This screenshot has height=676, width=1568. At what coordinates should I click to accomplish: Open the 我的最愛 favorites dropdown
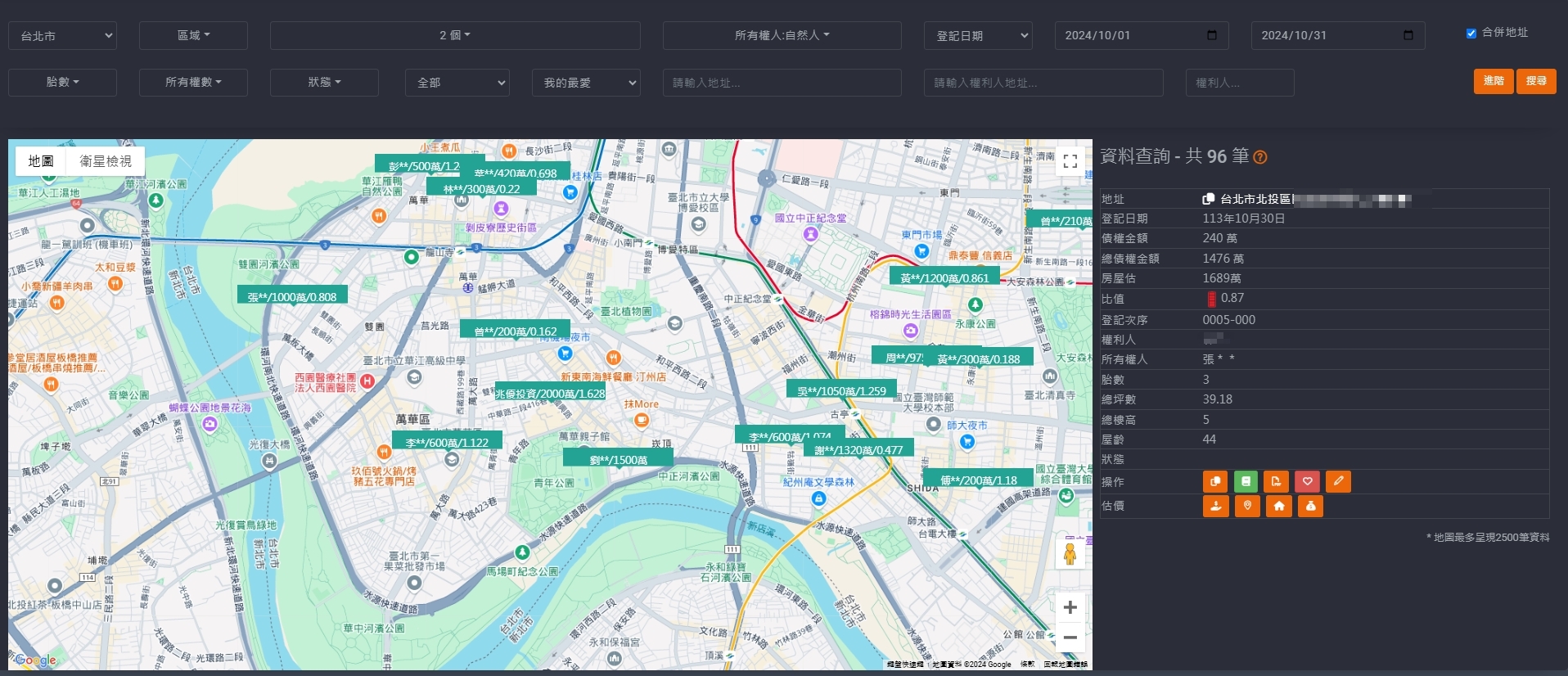586,83
